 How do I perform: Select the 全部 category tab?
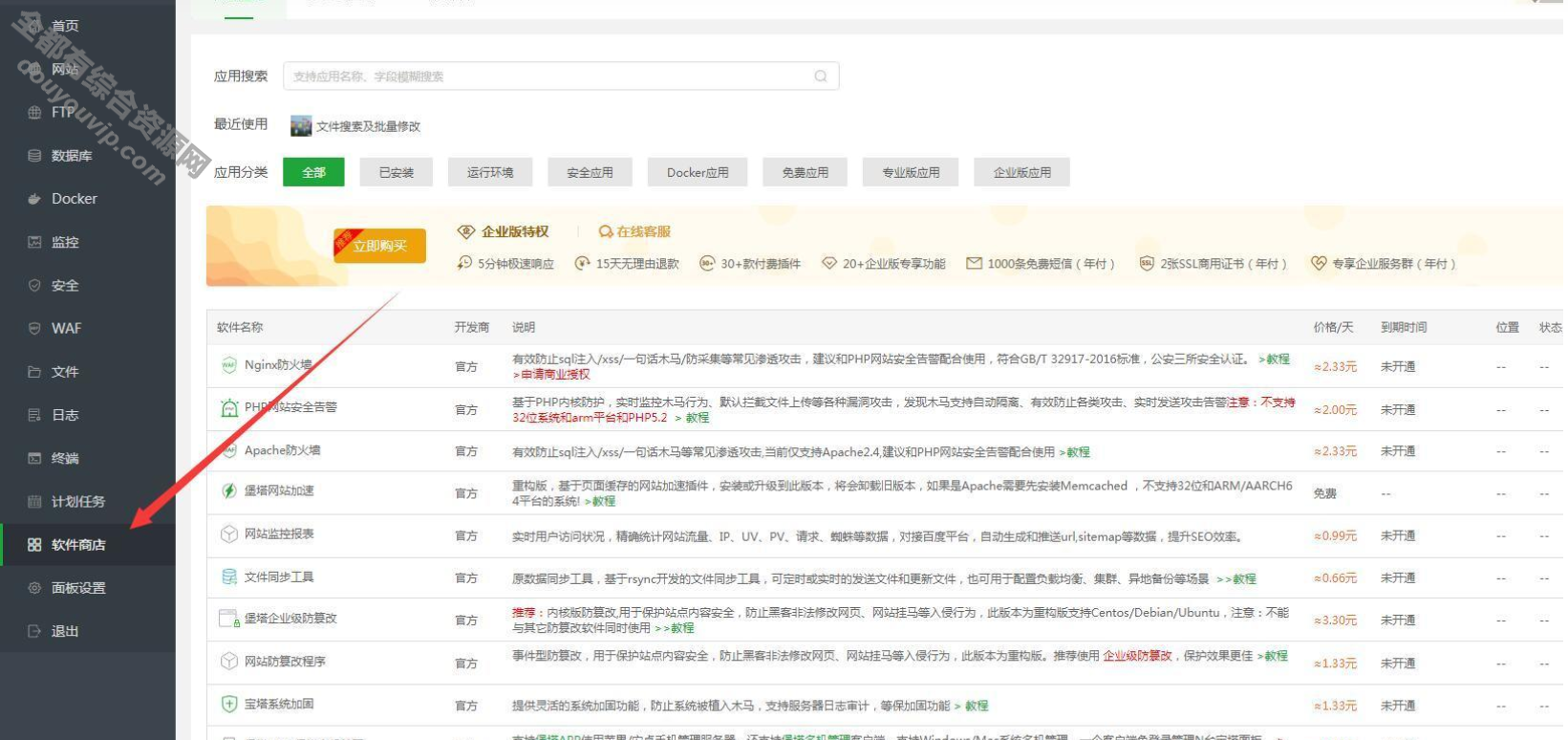click(x=313, y=172)
